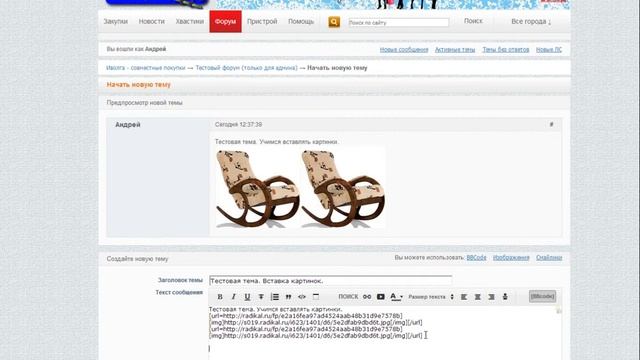Image resolution: width=640 pixels, height=360 pixels.
Task: Open the Пристрой menu item
Action: tap(262, 21)
